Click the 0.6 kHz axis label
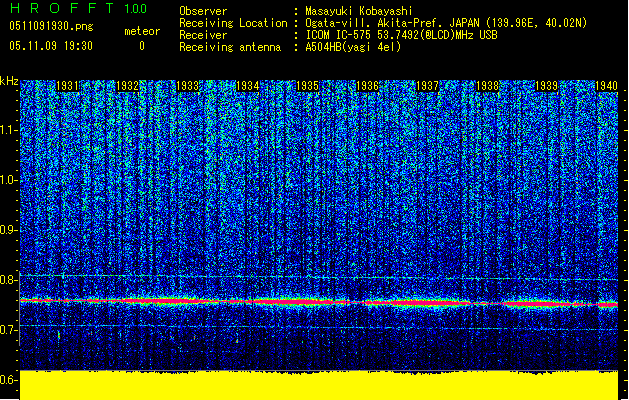This screenshot has height=400, width=629. 8,380
